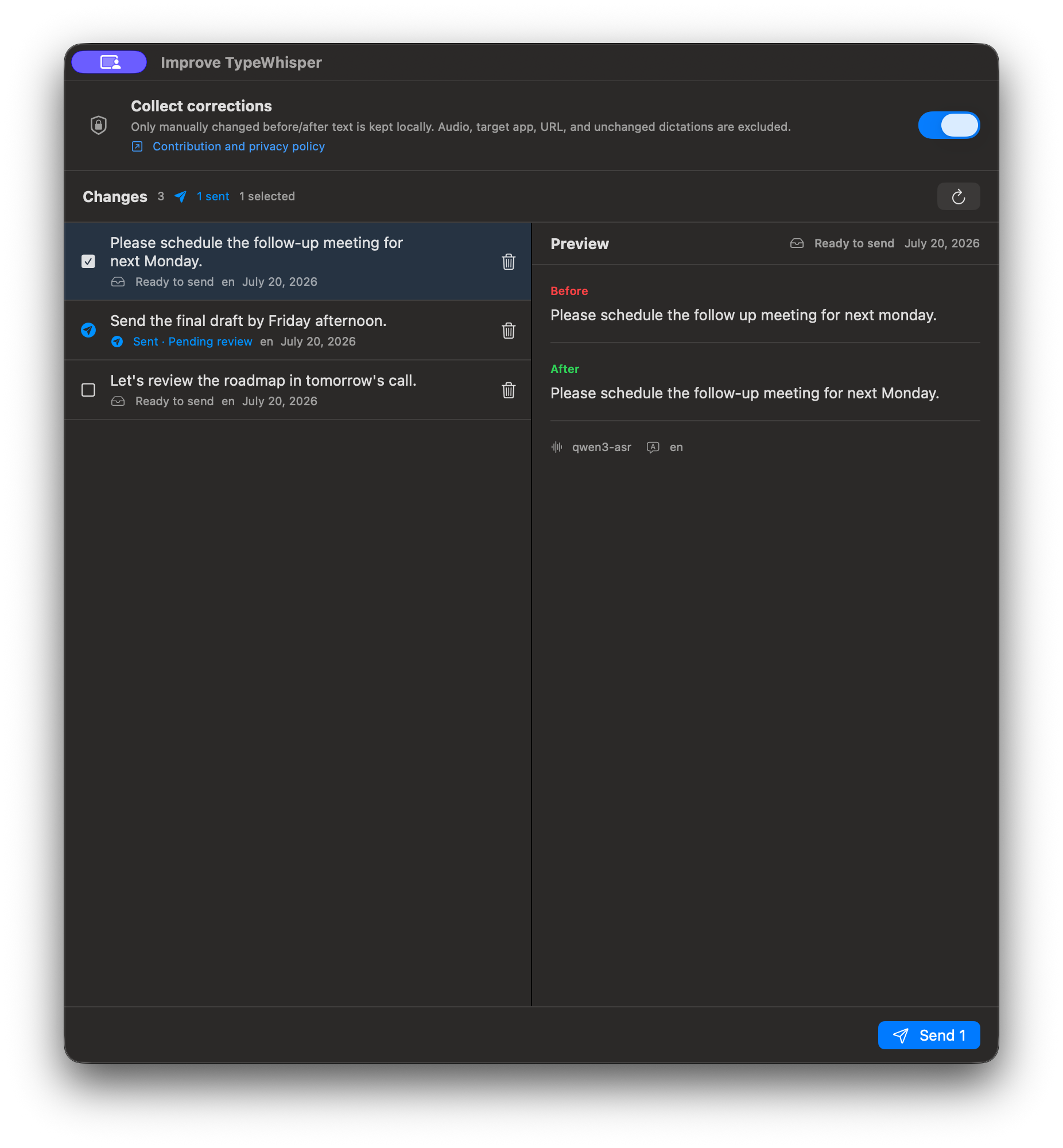Delete the 'Send the final draft' correction

tap(509, 331)
